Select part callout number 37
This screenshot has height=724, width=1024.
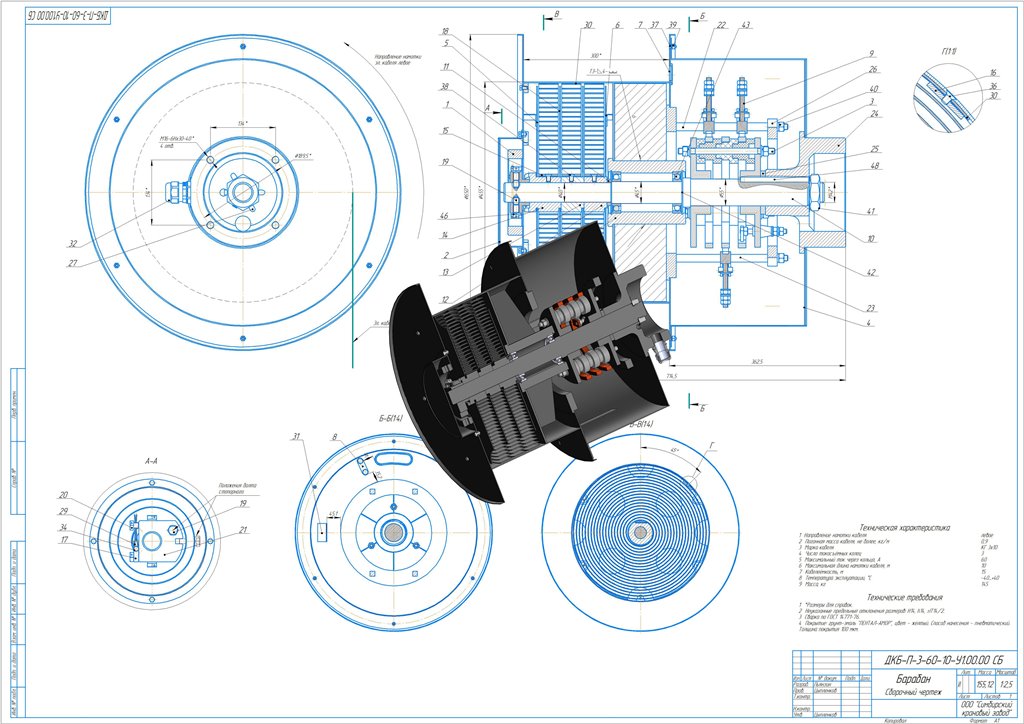pos(655,25)
